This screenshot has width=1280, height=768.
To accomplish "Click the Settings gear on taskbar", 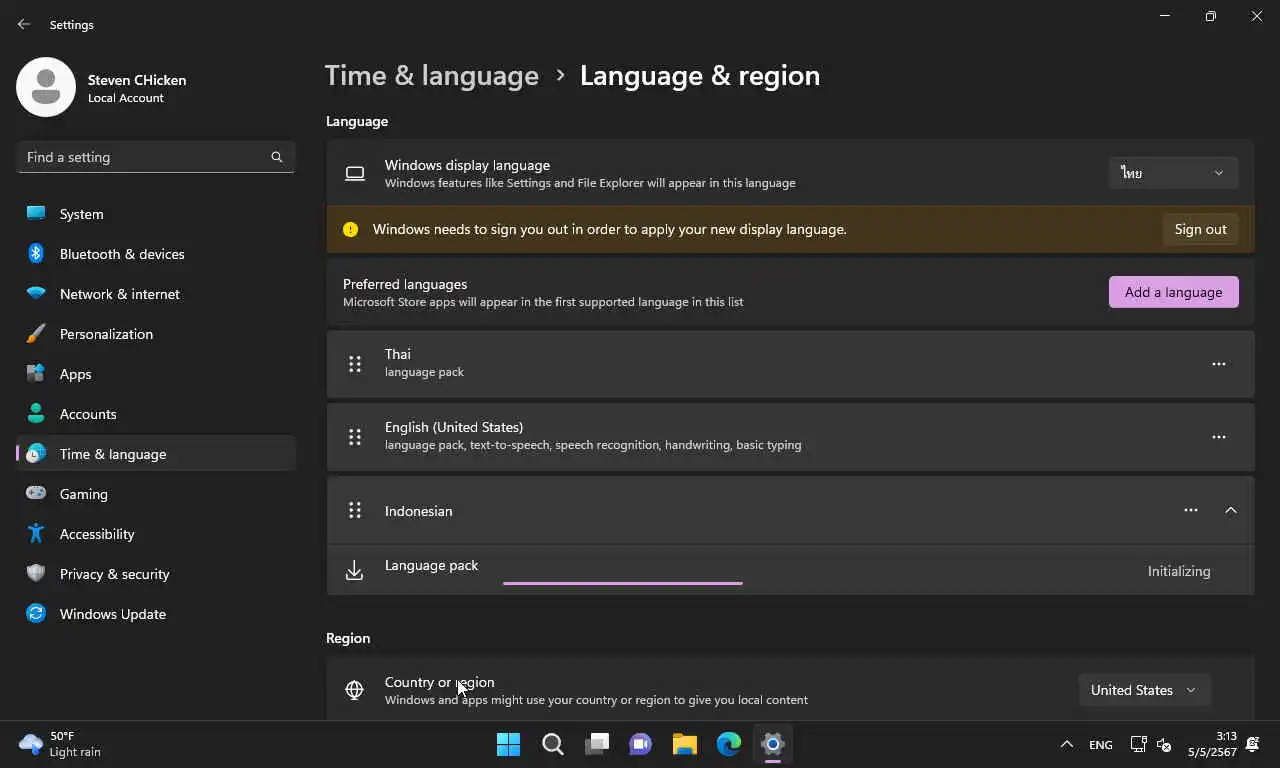I will pyautogui.click(x=773, y=744).
